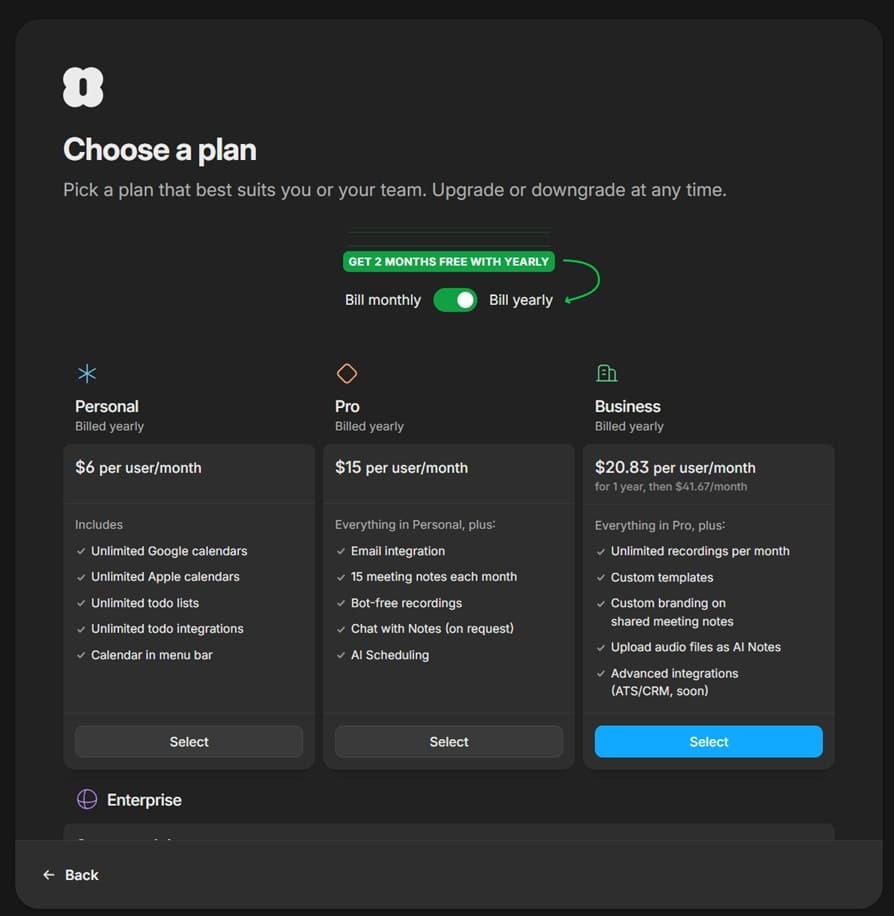Click the Business plan building icon

tap(606, 374)
